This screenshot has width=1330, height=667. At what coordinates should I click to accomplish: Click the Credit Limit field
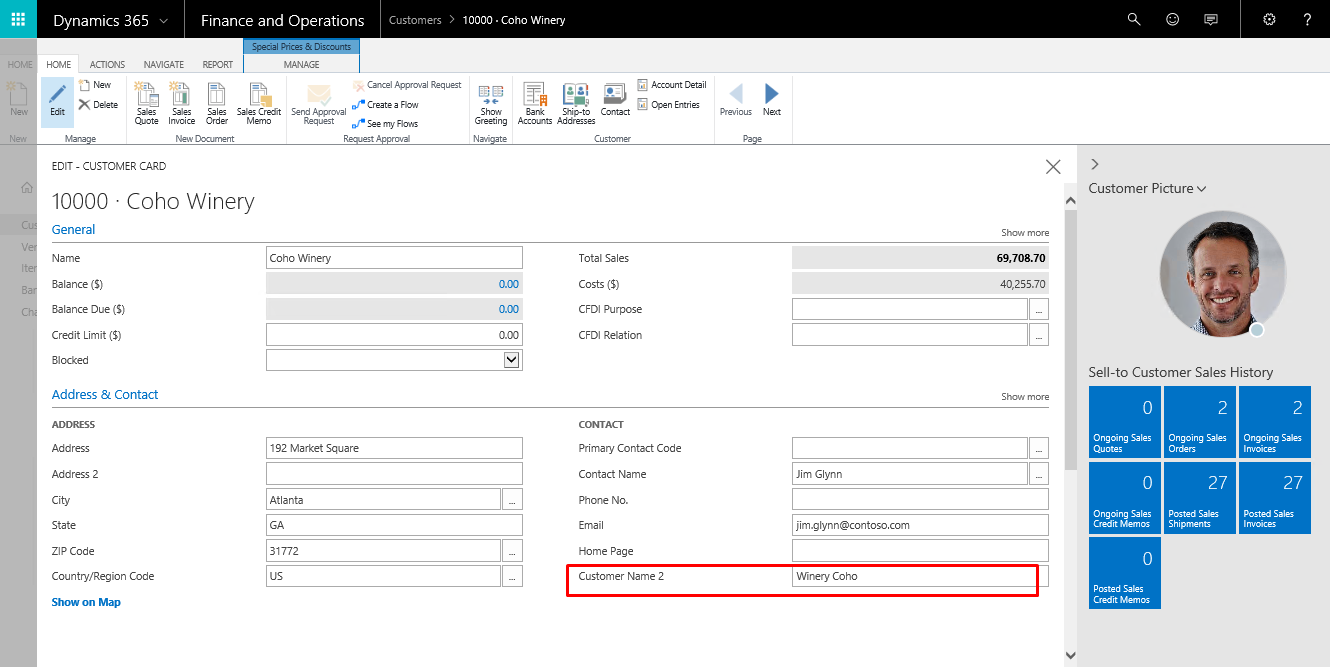coord(394,335)
